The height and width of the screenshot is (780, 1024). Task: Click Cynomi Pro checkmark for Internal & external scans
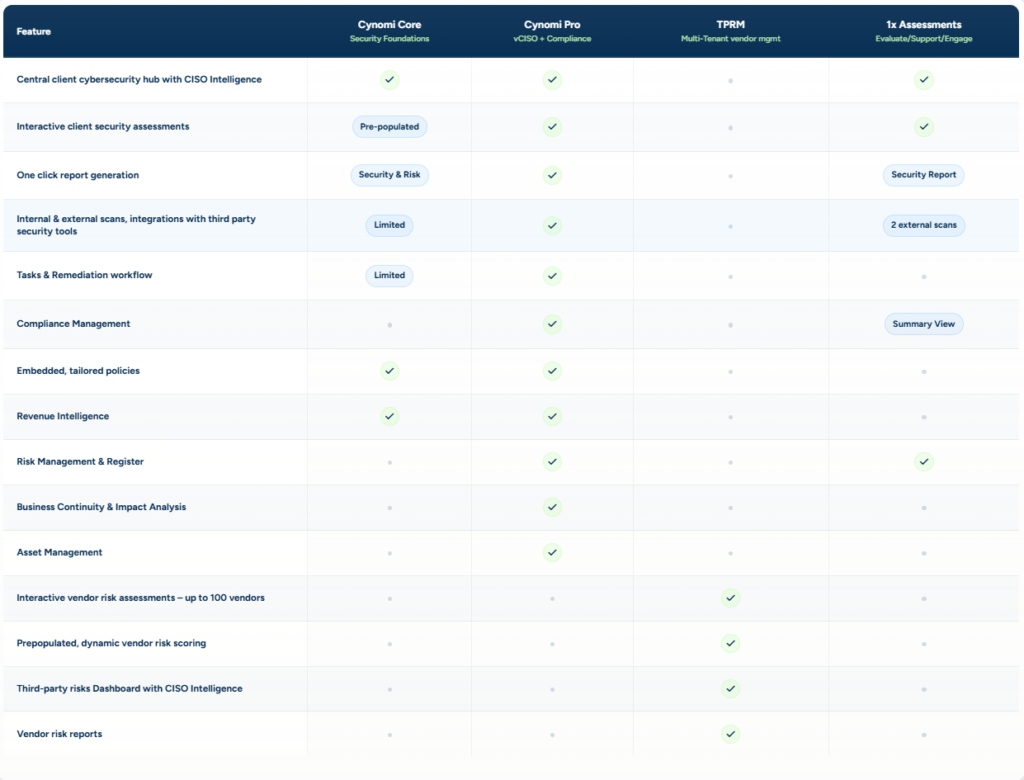point(552,225)
